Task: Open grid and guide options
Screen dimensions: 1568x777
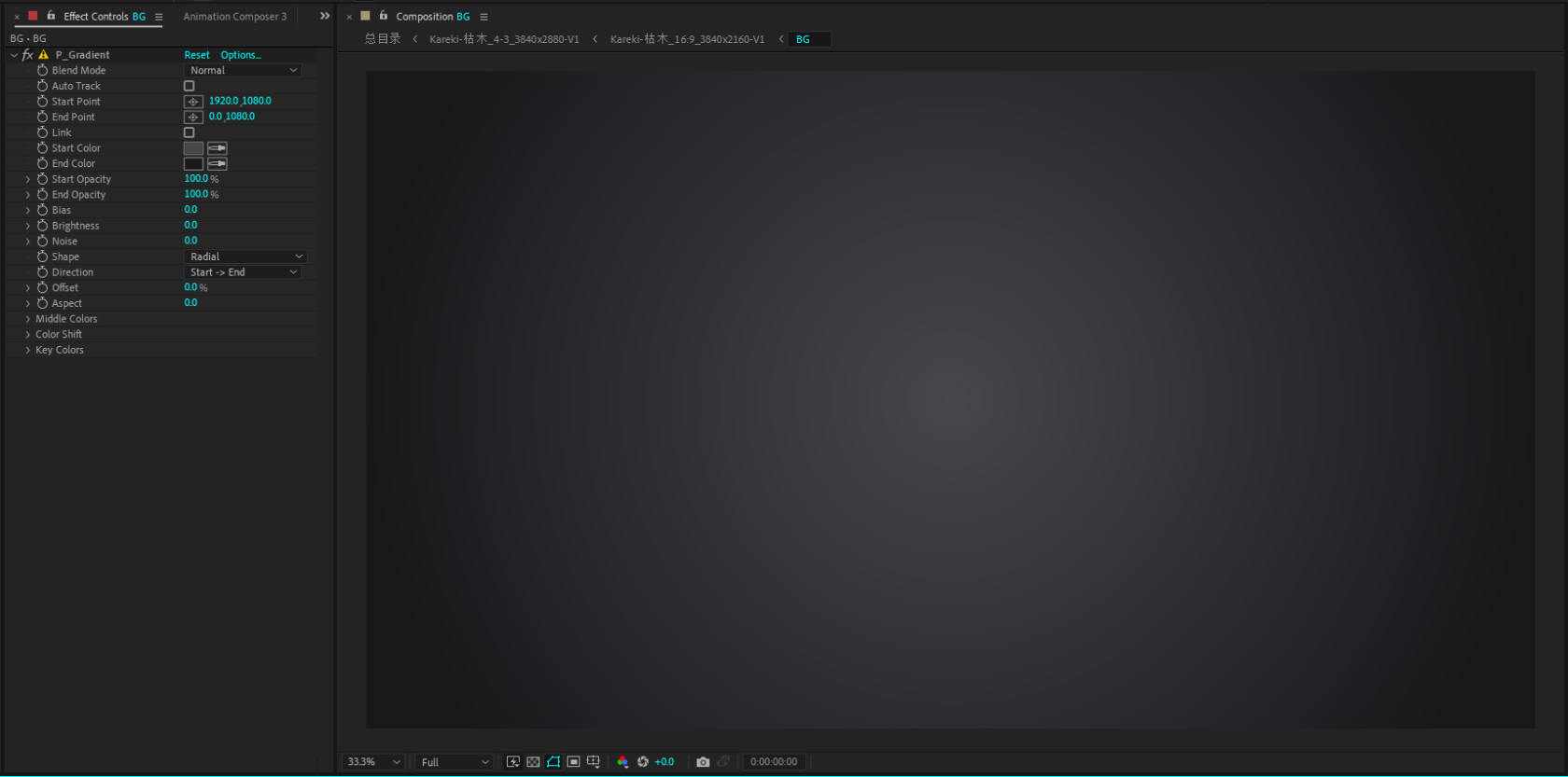Action: [594, 762]
